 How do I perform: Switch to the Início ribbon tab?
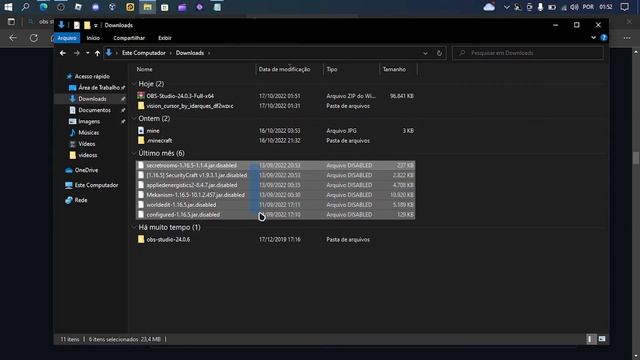tap(93, 38)
